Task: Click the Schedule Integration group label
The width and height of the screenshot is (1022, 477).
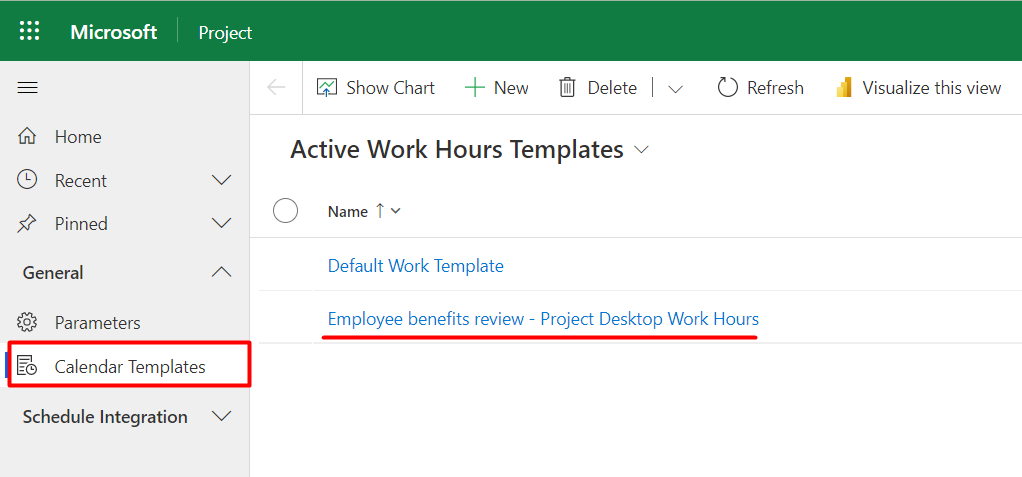Action: pos(105,416)
